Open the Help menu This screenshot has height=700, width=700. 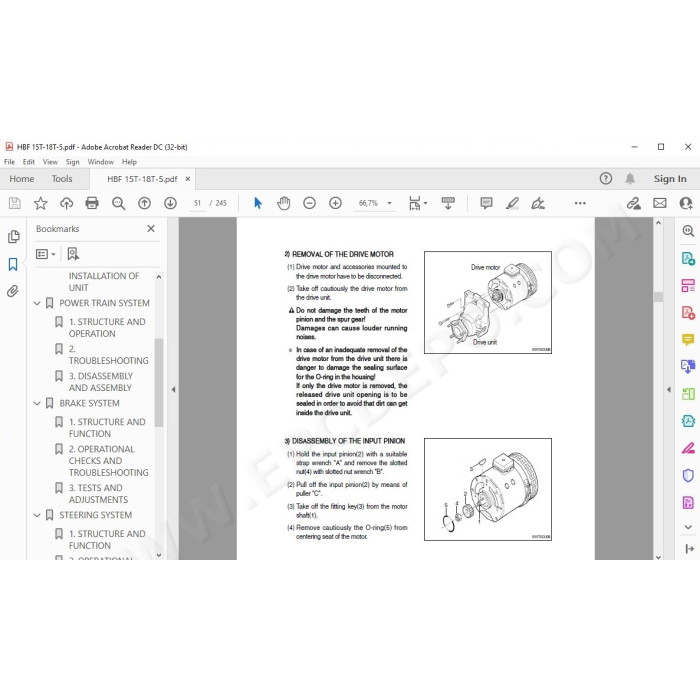tap(129, 162)
